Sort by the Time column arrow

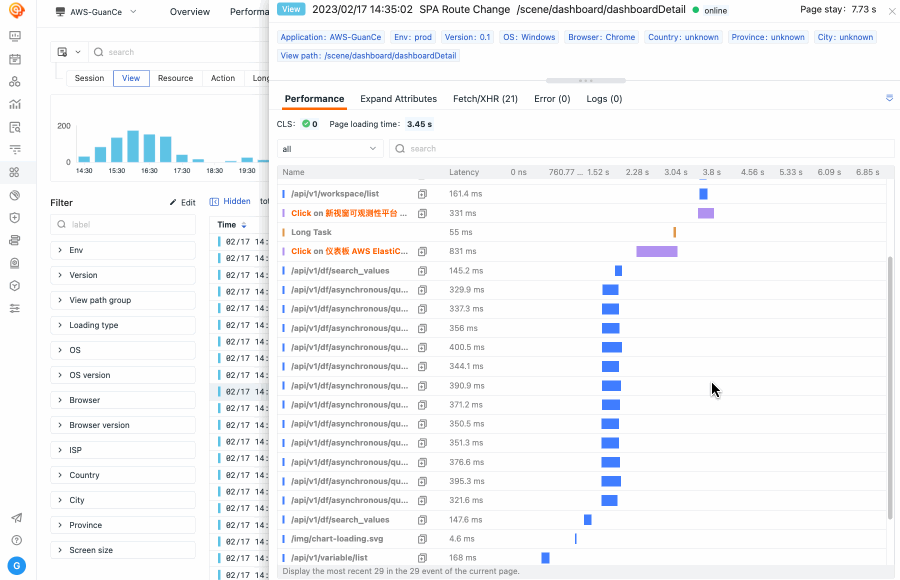point(244,225)
